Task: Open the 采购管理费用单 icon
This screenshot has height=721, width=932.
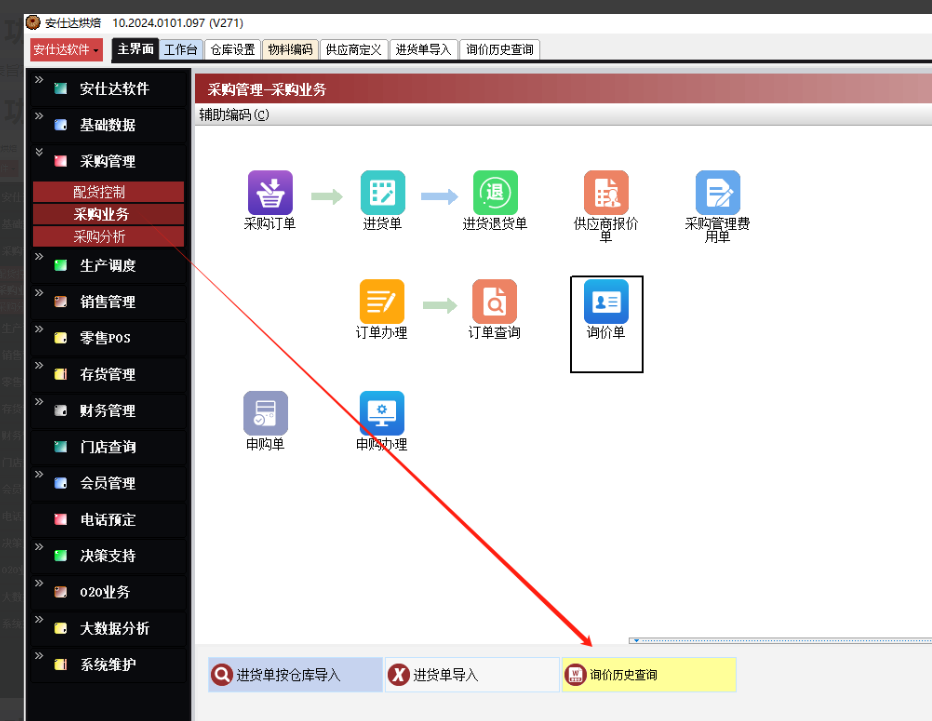Action: pos(717,193)
